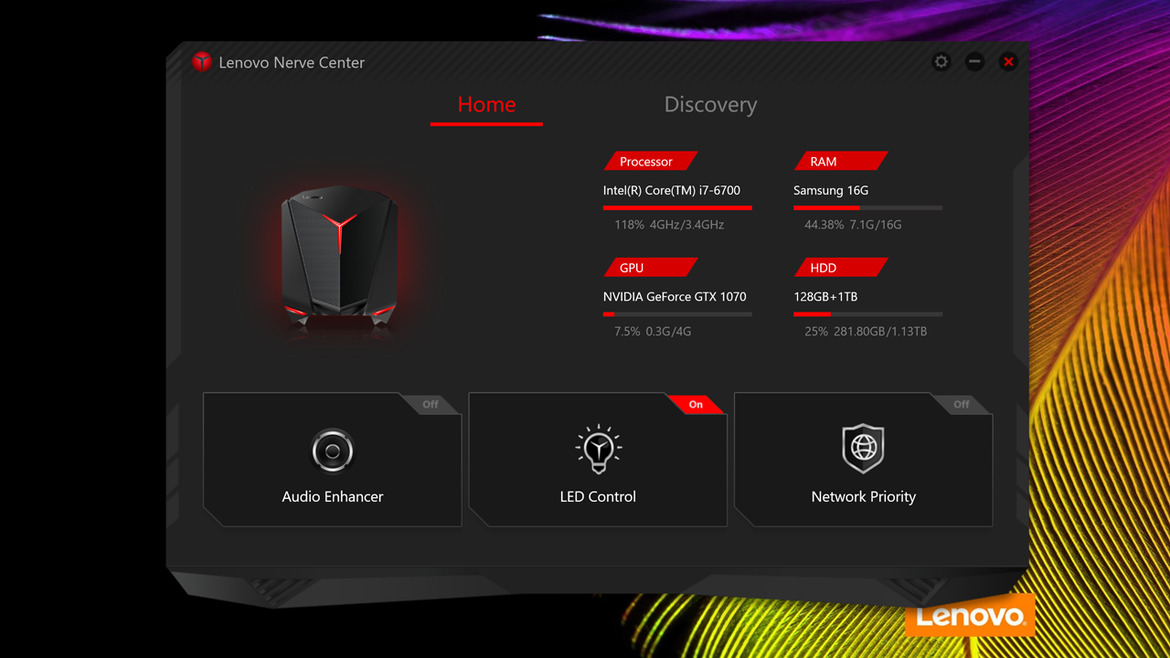Open the Audio Enhancer label

[332, 497]
